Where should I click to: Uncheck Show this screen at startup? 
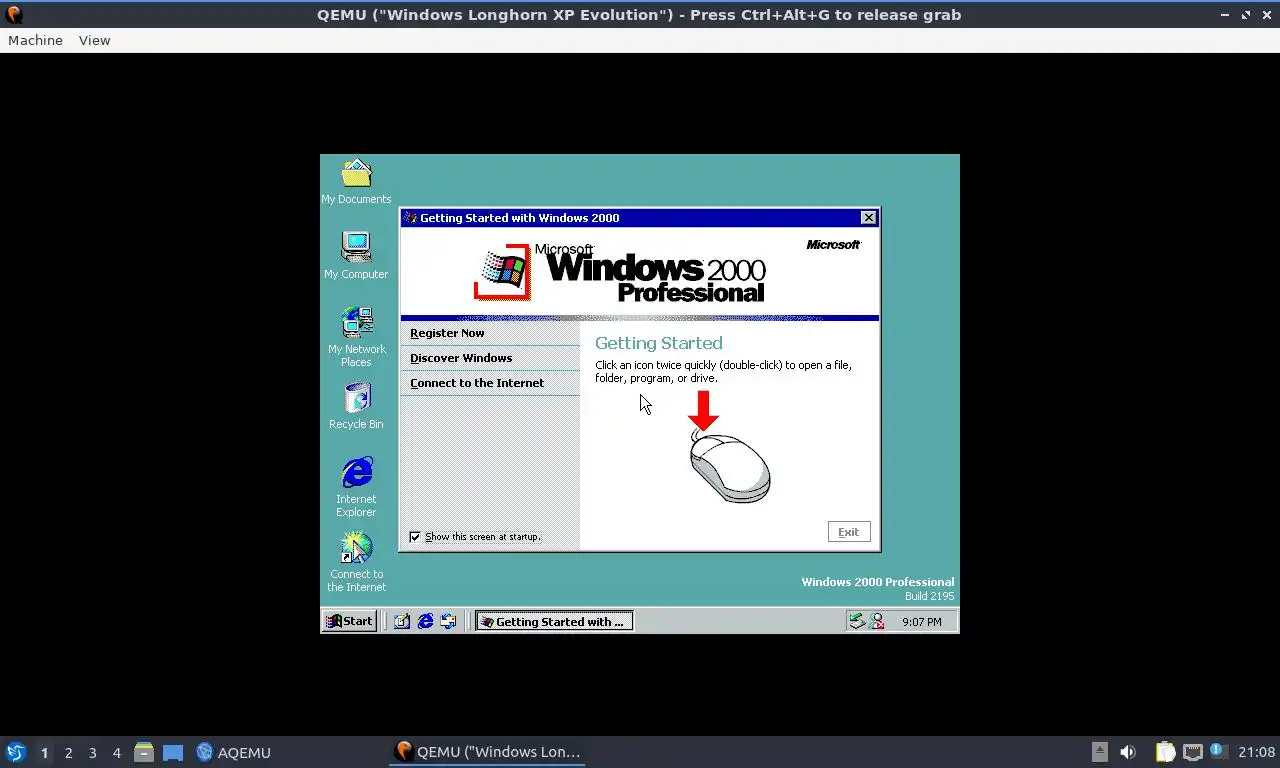[415, 537]
